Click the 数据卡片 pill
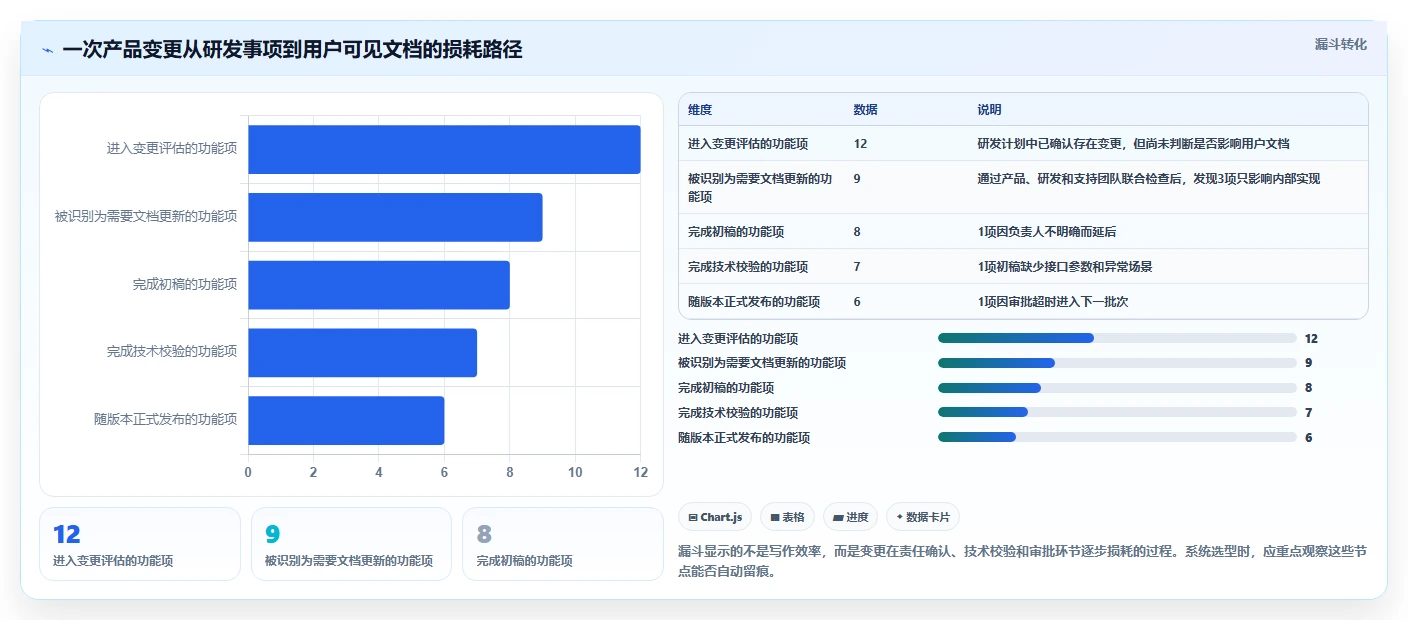The height and width of the screenshot is (620, 1408). tap(923, 517)
